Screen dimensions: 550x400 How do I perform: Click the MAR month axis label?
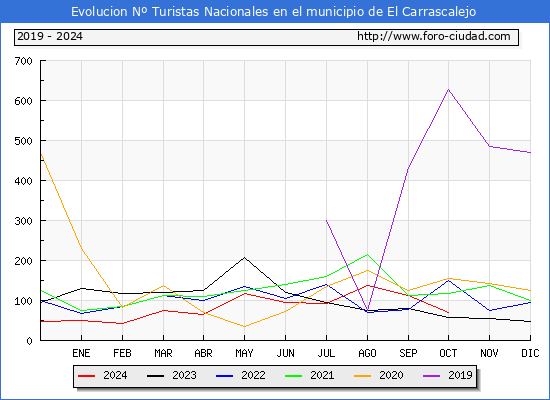[x=163, y=353]
